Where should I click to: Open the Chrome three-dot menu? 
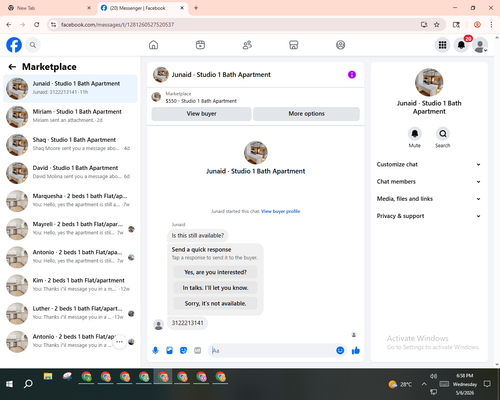coord(491,24)
